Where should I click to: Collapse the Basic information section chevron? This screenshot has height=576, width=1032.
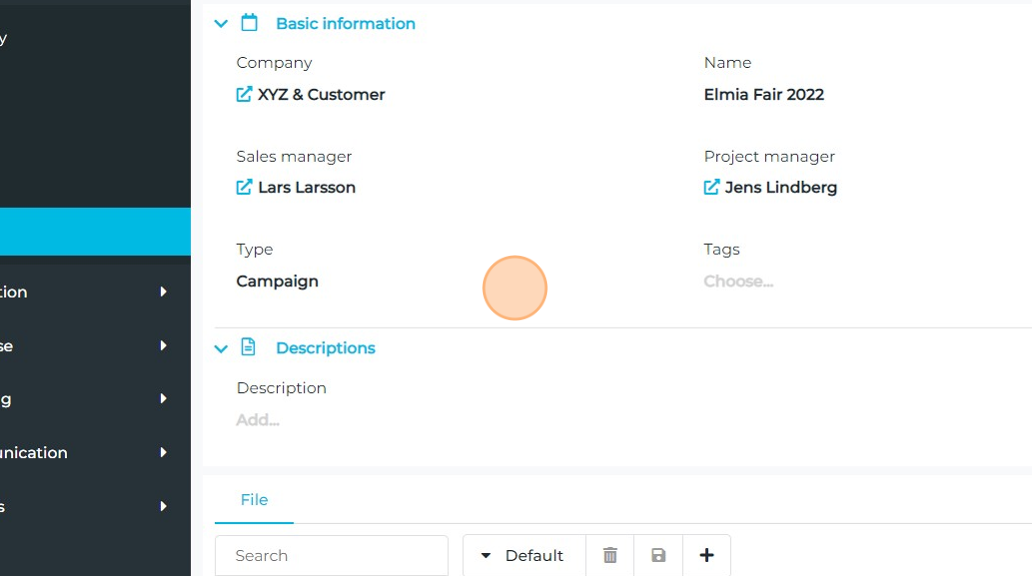[x=221, y=24]
